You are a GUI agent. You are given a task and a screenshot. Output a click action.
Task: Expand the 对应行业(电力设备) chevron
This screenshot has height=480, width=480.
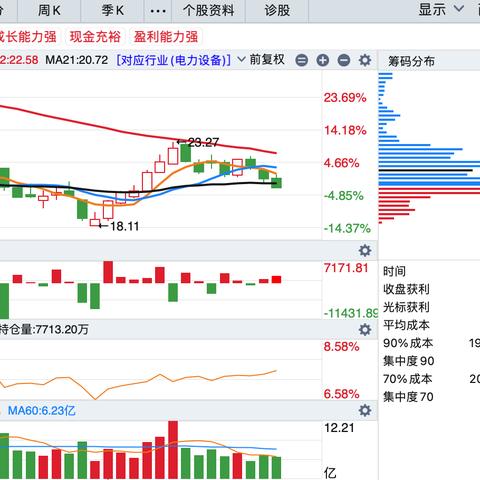pos(241,60)
